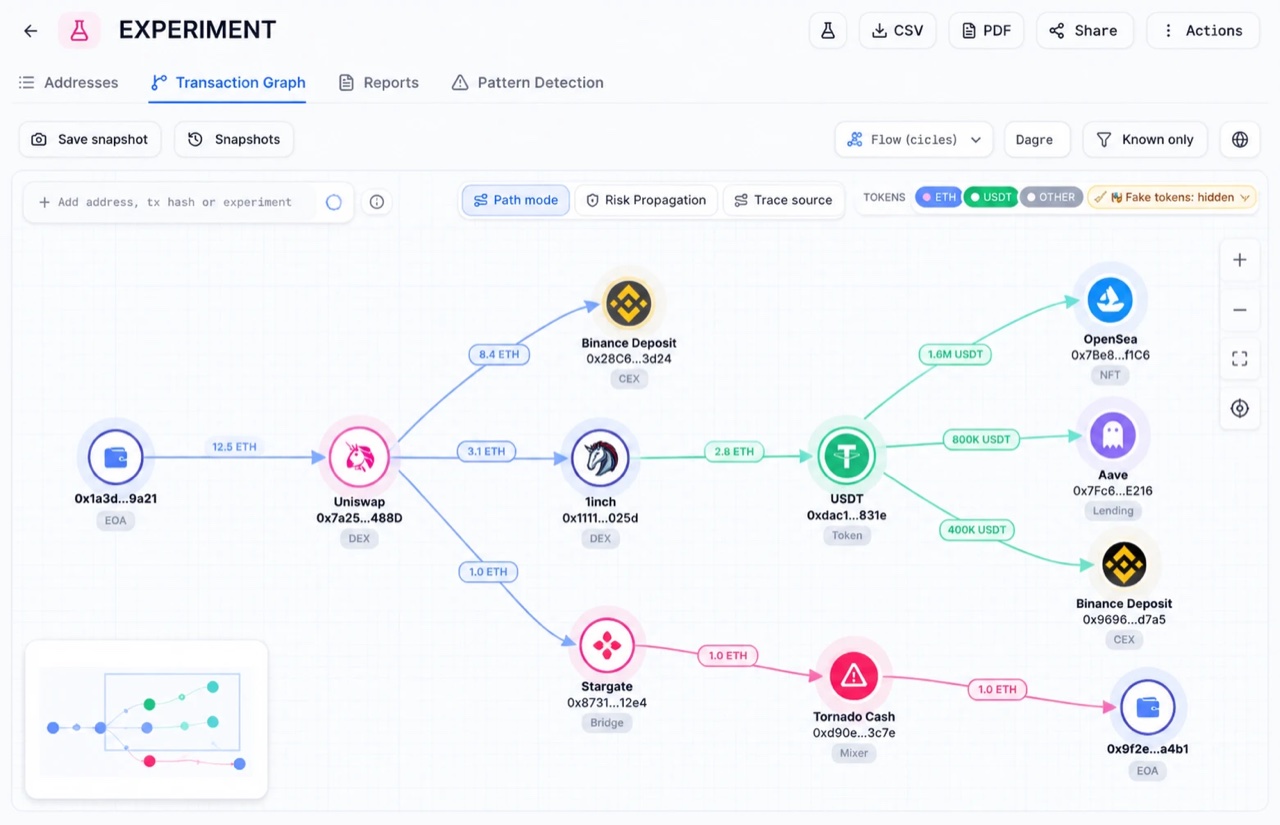
Task: Recenter graph with the target icon
Action: click(x=1240, y=409)
